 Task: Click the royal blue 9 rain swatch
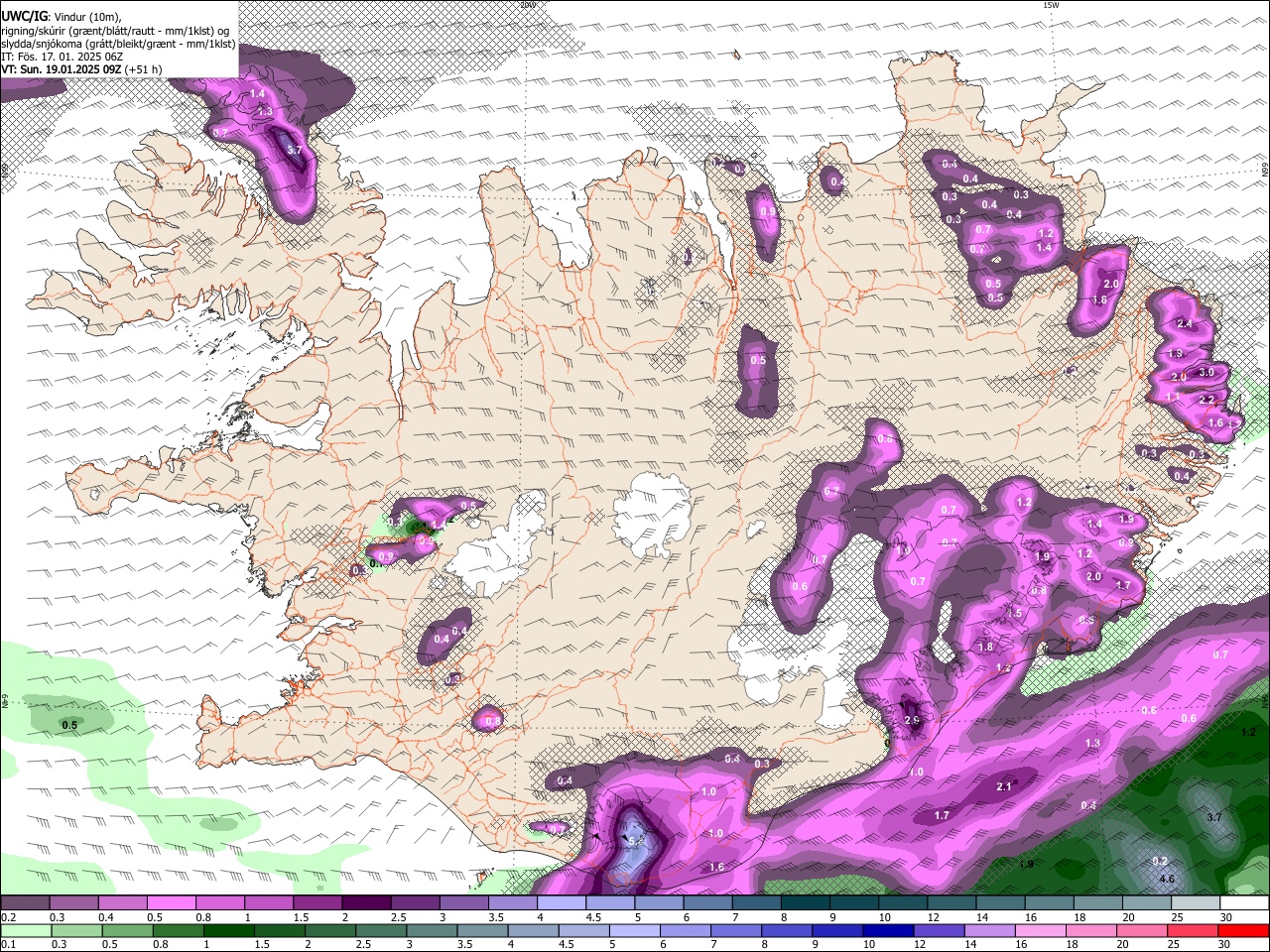tap(837, 930)
